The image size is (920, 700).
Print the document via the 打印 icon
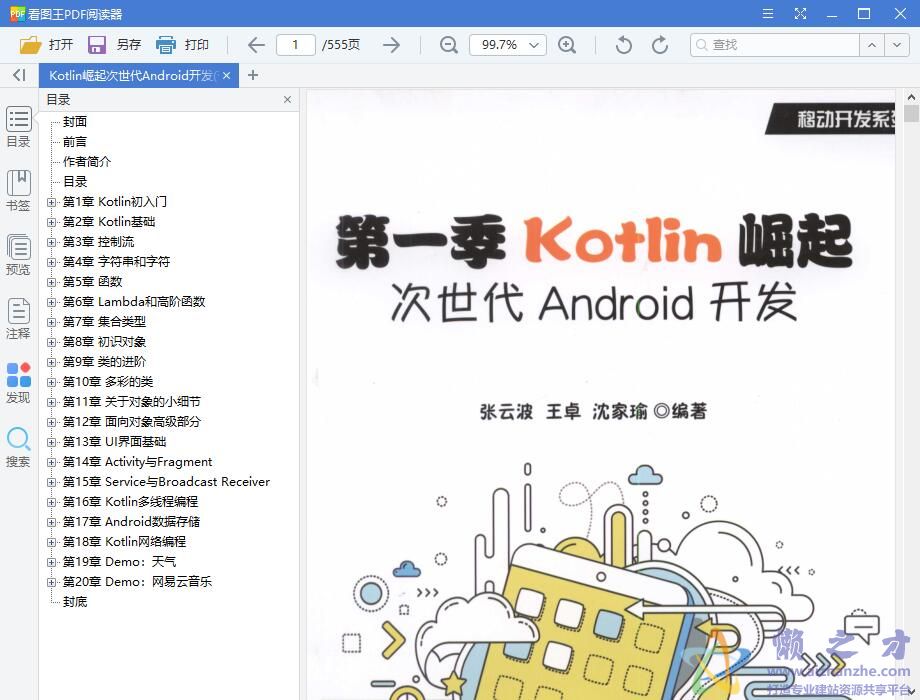click(165, 45)
